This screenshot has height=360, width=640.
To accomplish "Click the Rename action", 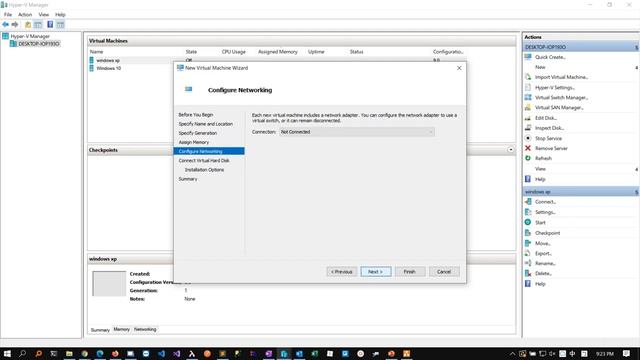I will pos(545,263).
